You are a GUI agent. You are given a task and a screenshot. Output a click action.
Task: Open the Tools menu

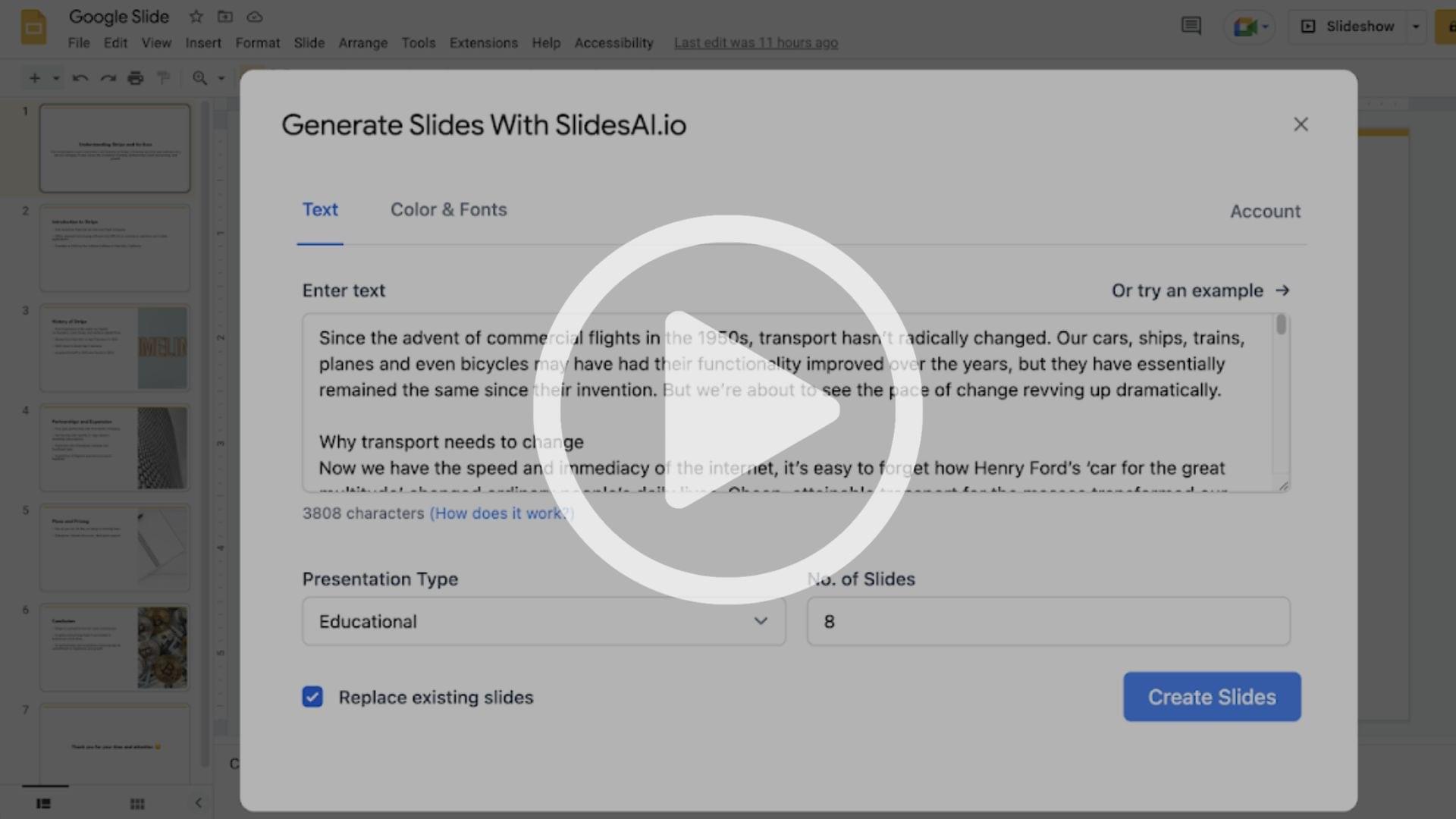tap(419, 42)
